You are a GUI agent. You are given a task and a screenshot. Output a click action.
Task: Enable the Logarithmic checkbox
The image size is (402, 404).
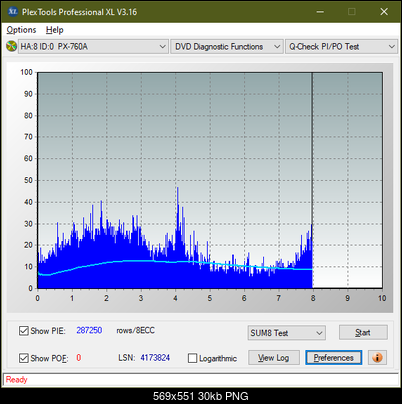(192, 358)
